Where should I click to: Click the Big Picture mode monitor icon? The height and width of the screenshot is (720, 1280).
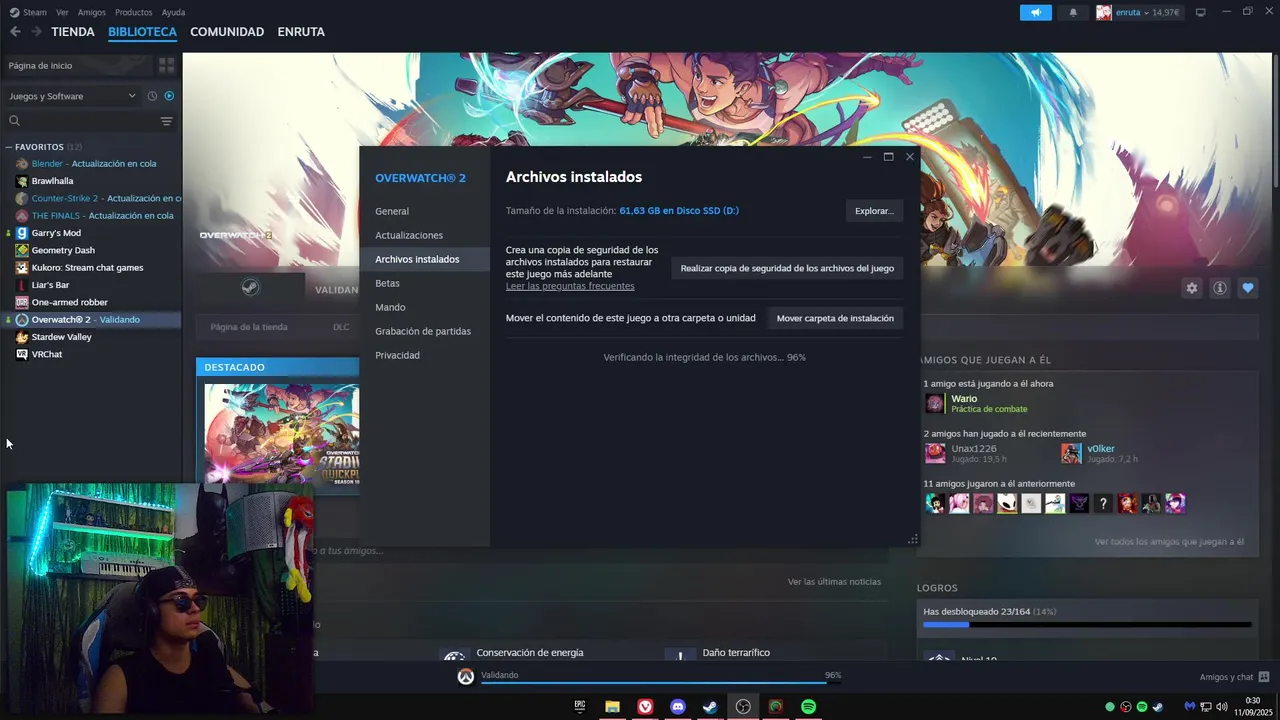point(1200,12)
